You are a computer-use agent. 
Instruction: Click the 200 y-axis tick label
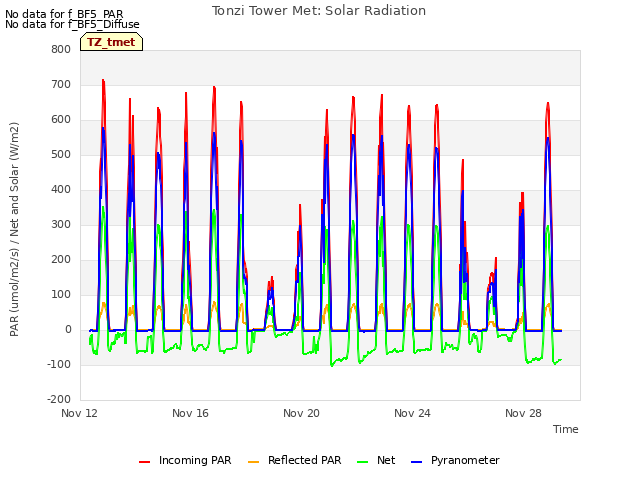coord(61,260)
